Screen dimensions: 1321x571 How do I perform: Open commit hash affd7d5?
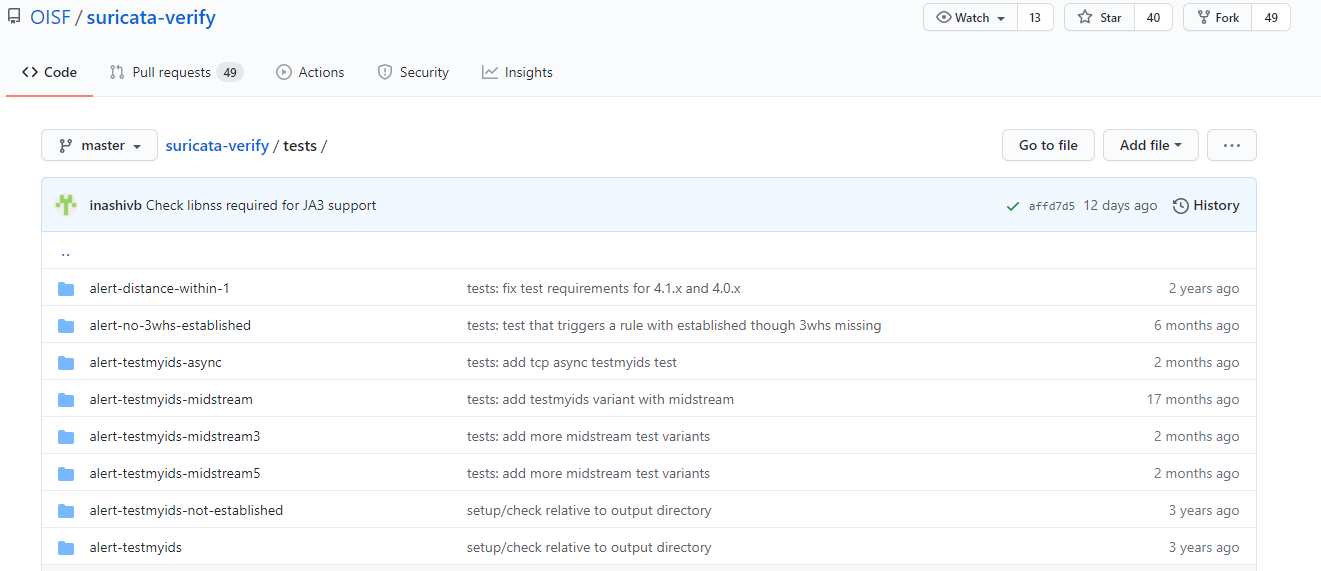pyautogui.click(x=1052, y=206)
